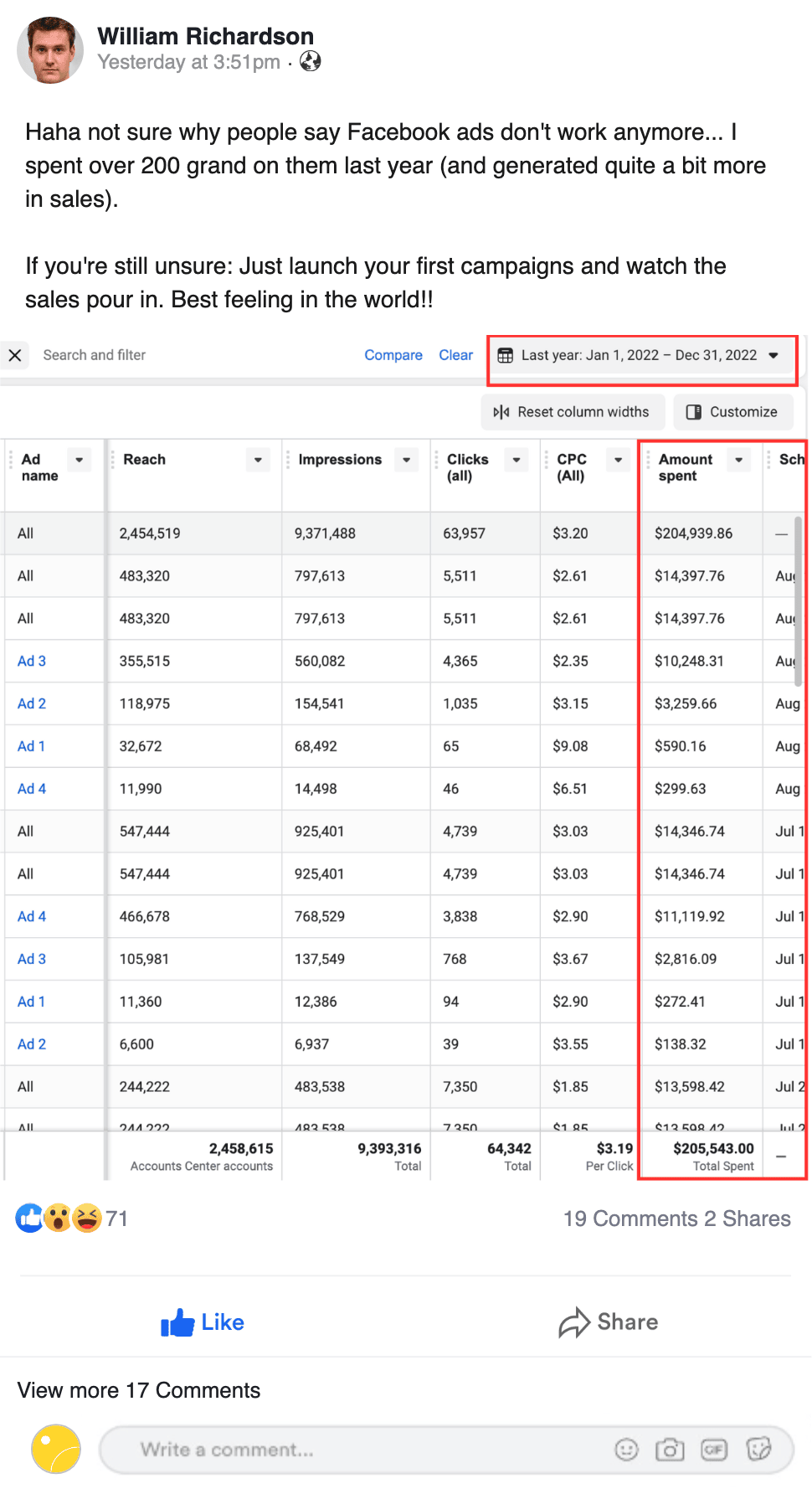Open the sticker picker in comment box
The width and height of the screenshot is (812, 1489).
[758, 1449]
